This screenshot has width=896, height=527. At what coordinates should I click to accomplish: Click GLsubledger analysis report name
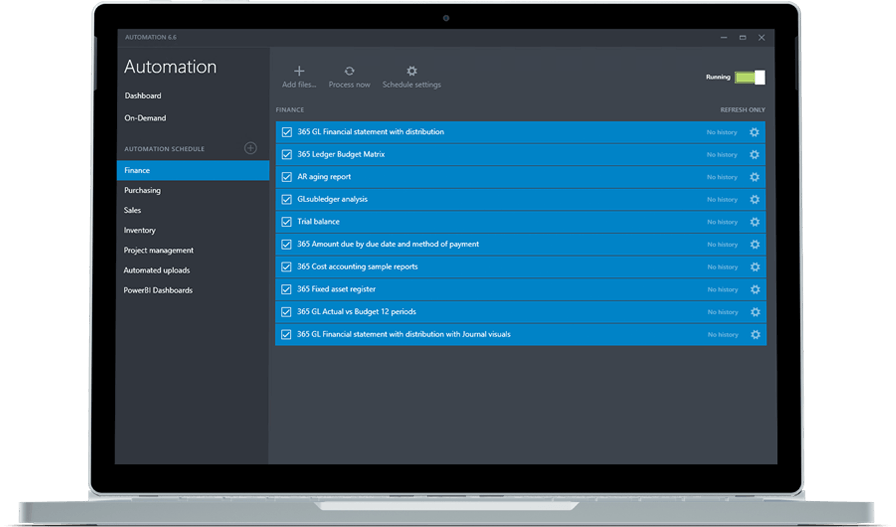(332, 199)
